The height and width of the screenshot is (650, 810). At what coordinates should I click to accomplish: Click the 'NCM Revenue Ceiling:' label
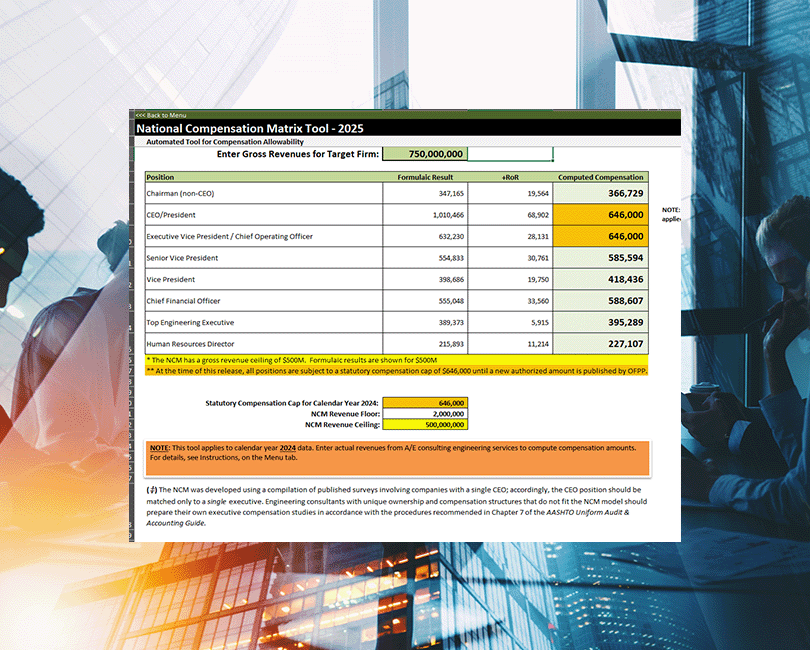(342, 425)
